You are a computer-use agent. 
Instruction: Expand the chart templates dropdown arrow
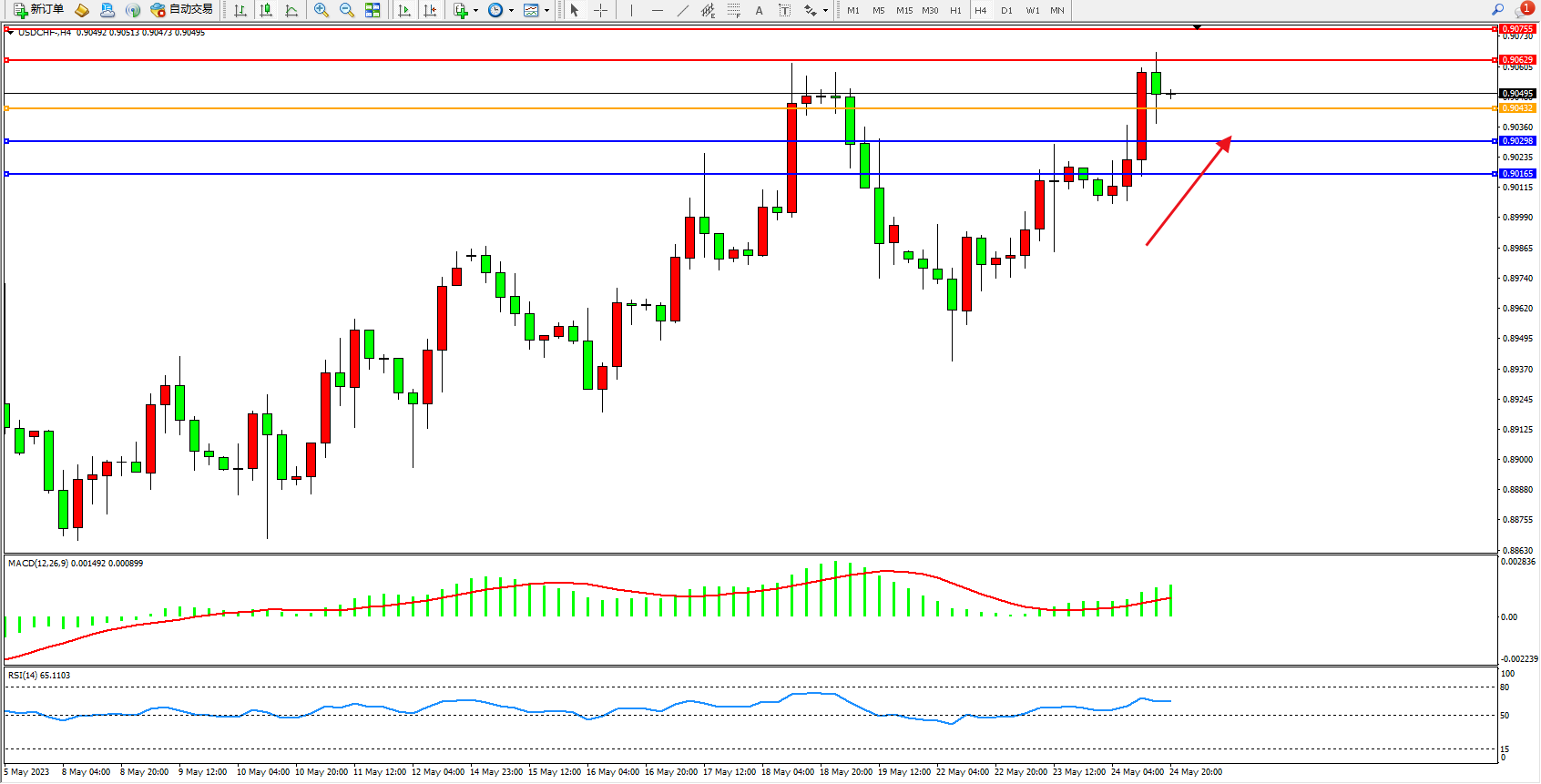(546, 11)
